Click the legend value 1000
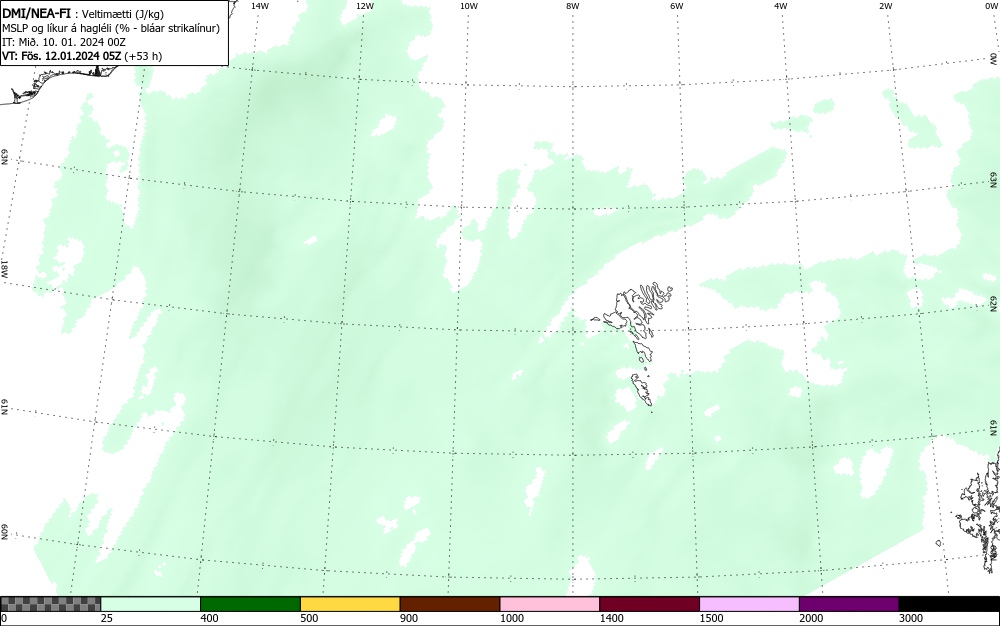Image resolution: width=1000 pixels, height=626 pixels. (x=511, y=618)
